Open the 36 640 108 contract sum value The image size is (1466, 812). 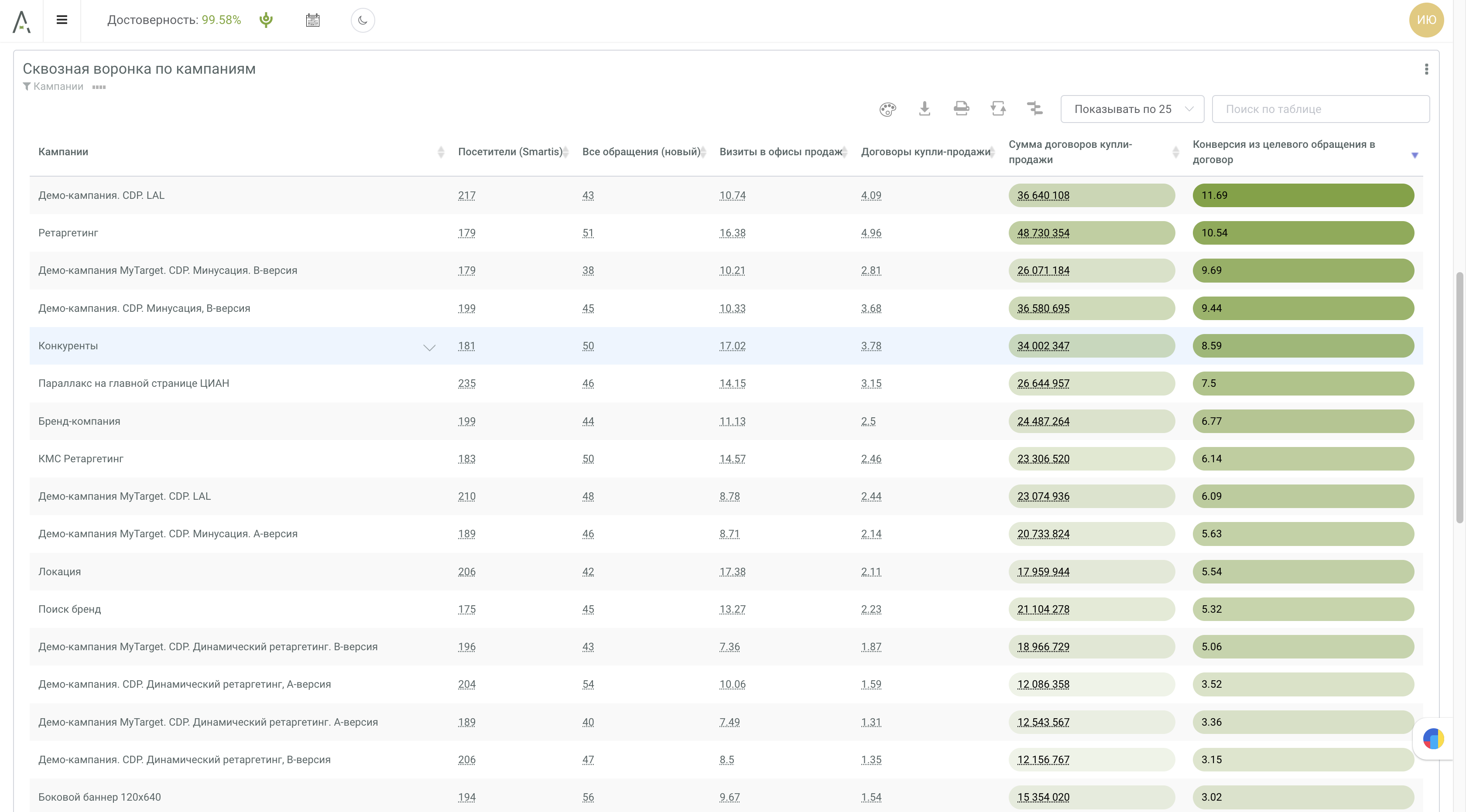pyautogui.click(x=1043, y=196)
